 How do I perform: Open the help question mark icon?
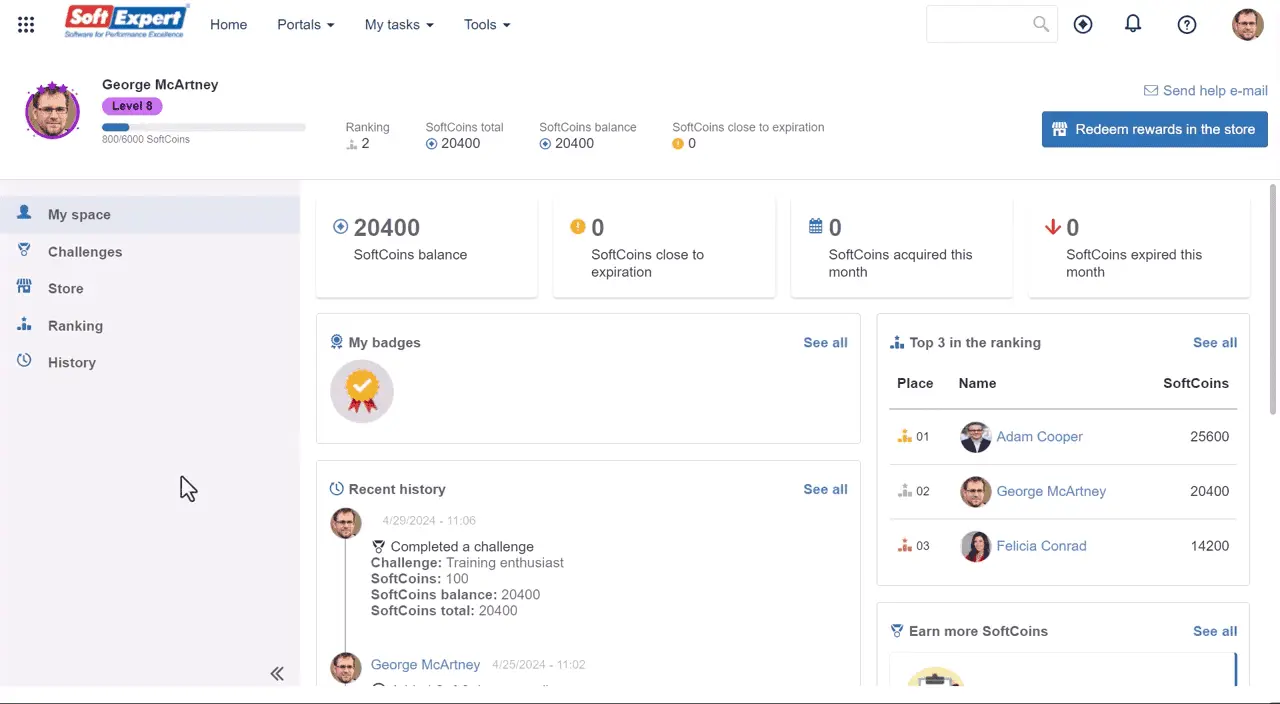(x=1187, y=25)
